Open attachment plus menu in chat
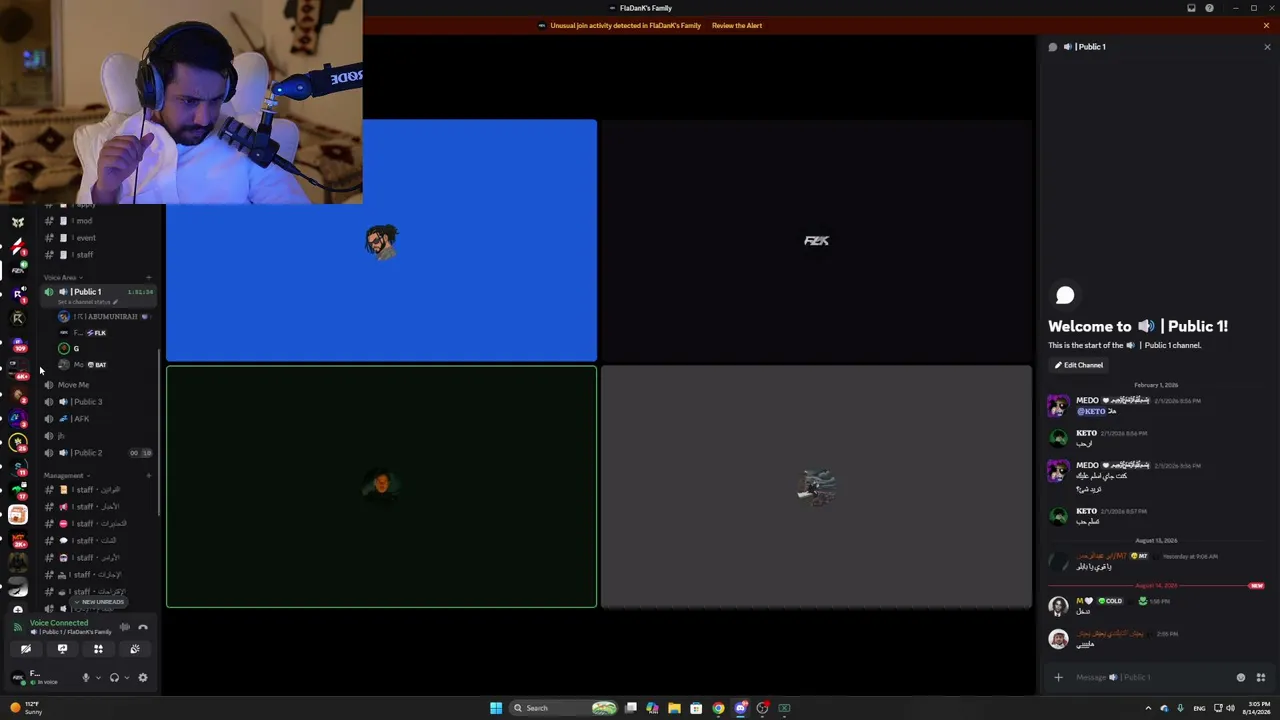 point(1058,678)
